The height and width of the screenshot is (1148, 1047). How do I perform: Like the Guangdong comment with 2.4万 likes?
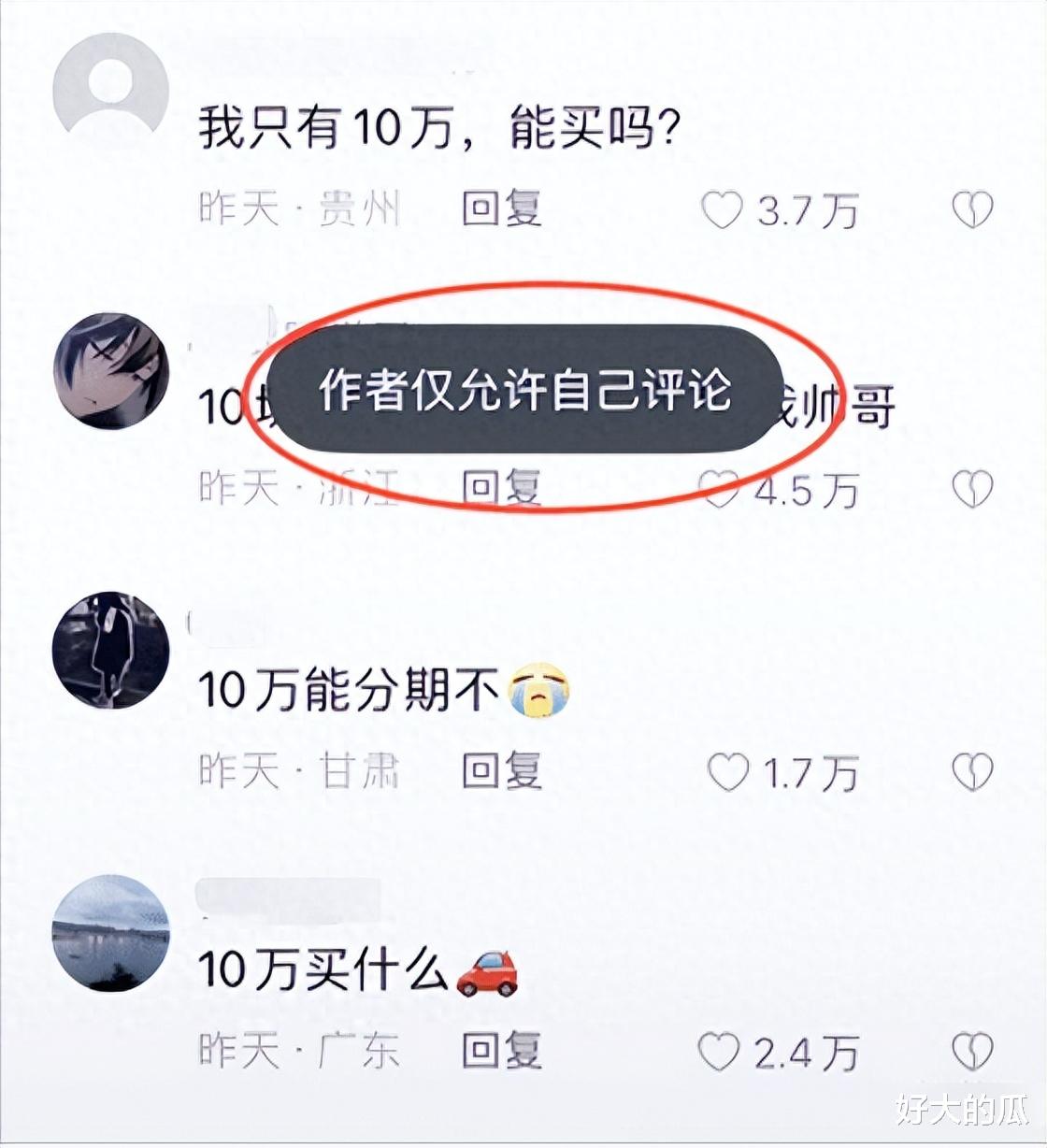(720, 1053)
